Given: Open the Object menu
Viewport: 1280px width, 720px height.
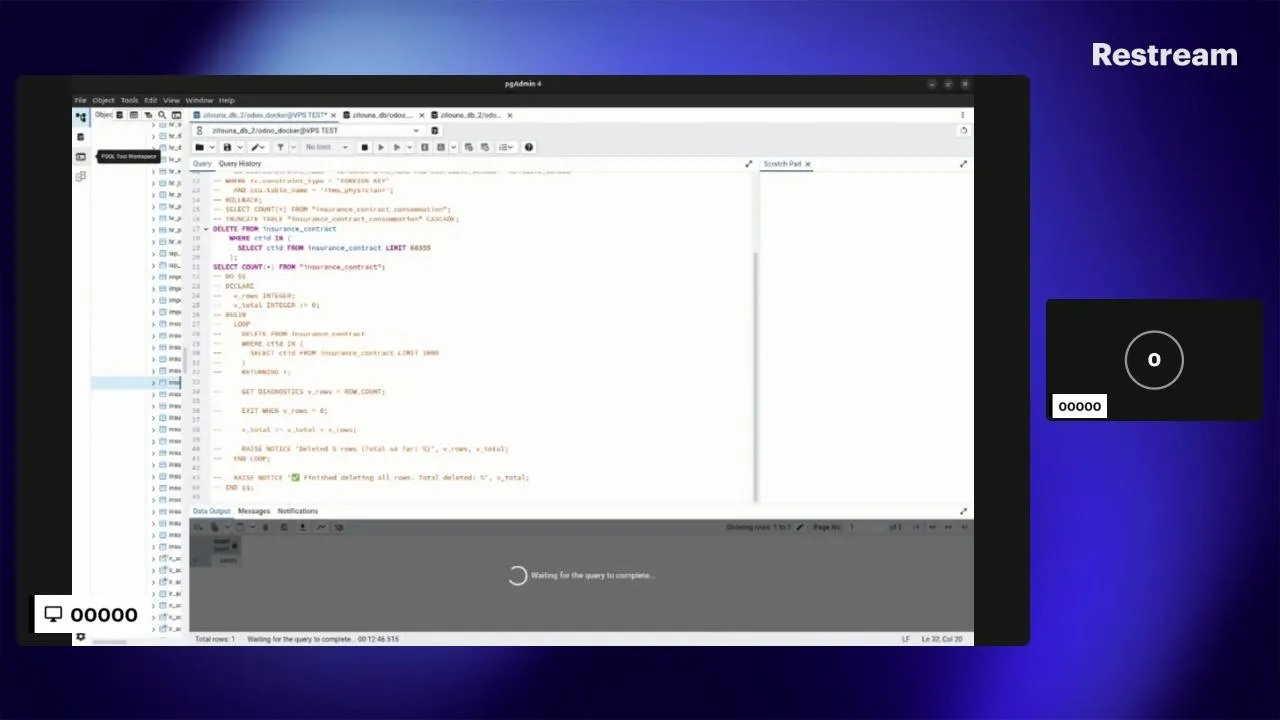Looking at the screenshot, I should (103, 100).
